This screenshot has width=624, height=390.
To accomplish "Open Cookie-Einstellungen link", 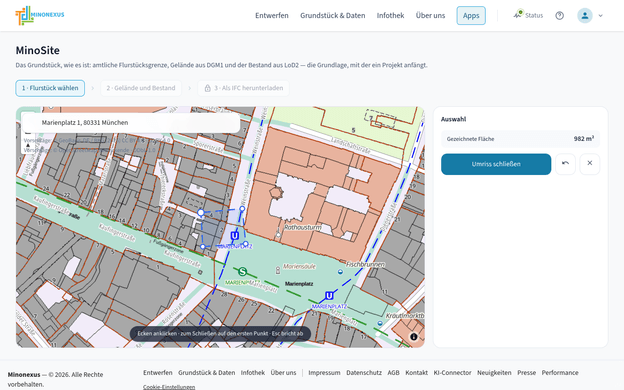I will 169,387.
